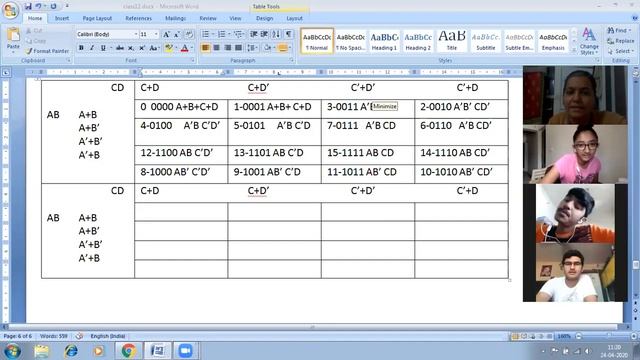Viewport: 640px width, 360px height.
Task: Toggle underline formatting
Action: [103, 48]
